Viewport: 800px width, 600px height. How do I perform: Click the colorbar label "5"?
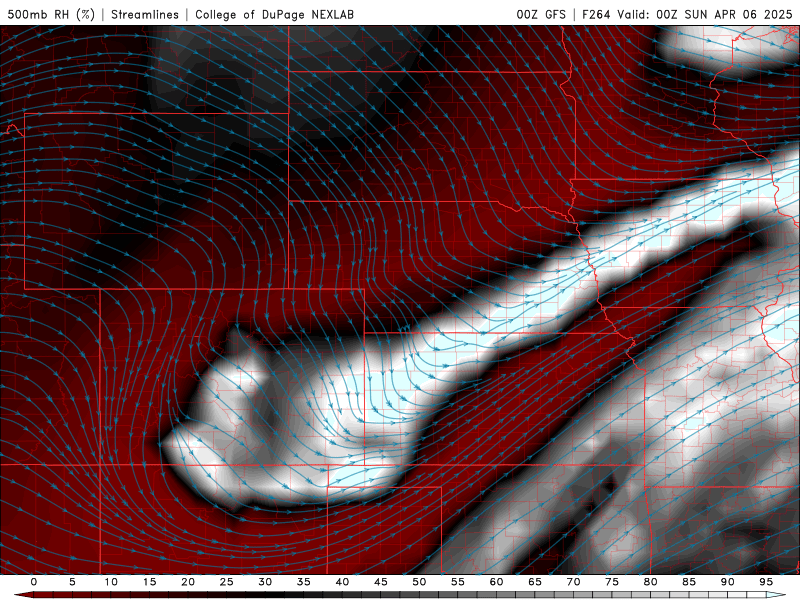click(x=72, y=582)
